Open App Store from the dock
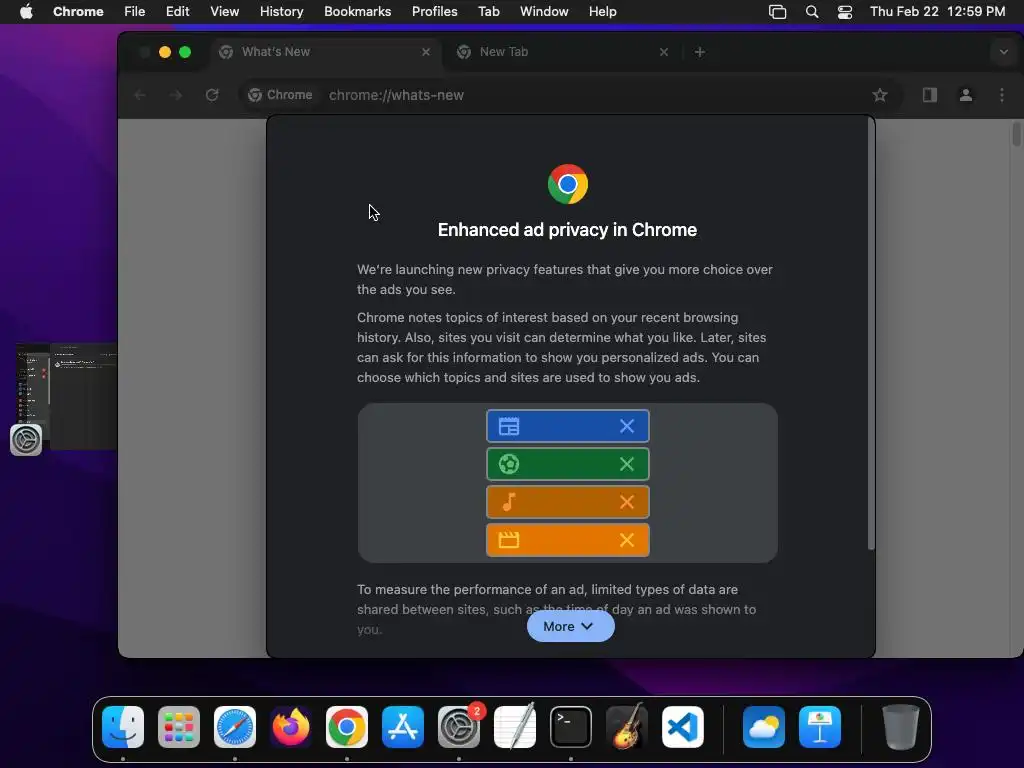 (403, 727)
